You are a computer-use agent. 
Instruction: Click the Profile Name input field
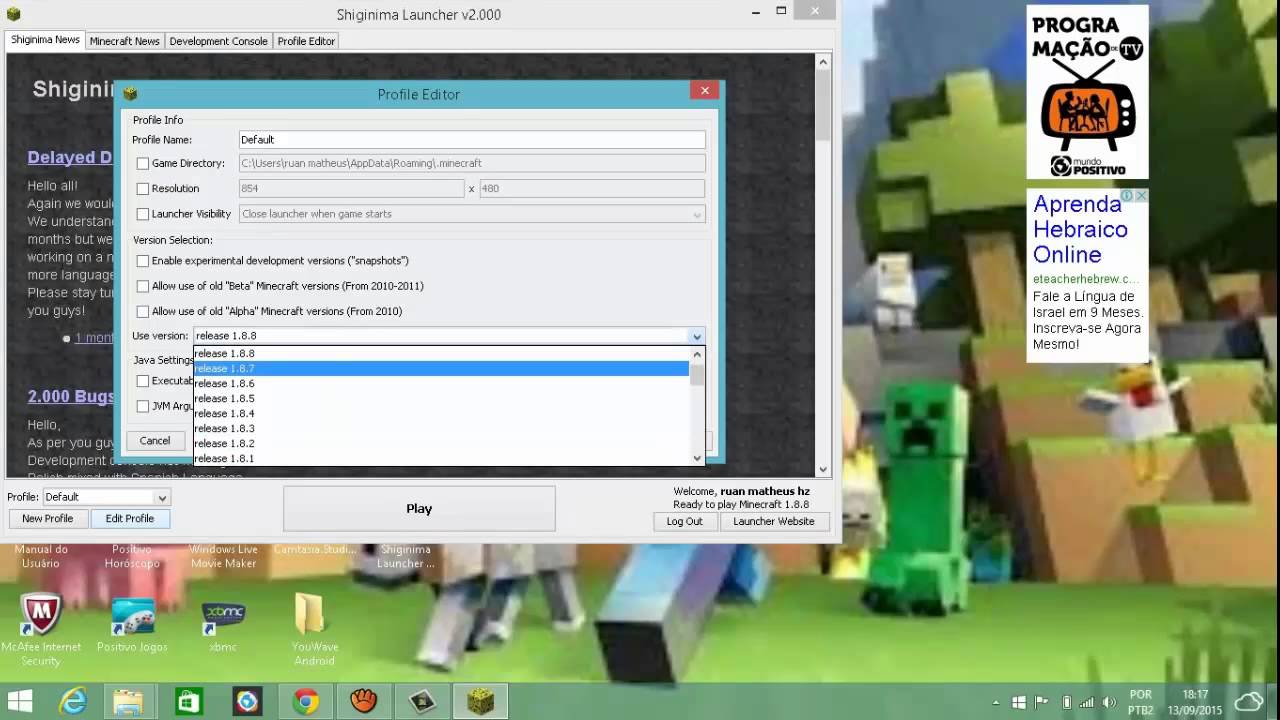click(x=472, y=140)
